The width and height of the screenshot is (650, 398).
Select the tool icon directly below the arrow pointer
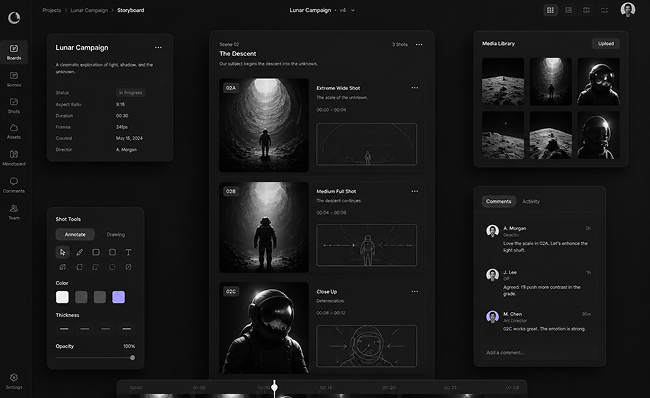[63, 267]
